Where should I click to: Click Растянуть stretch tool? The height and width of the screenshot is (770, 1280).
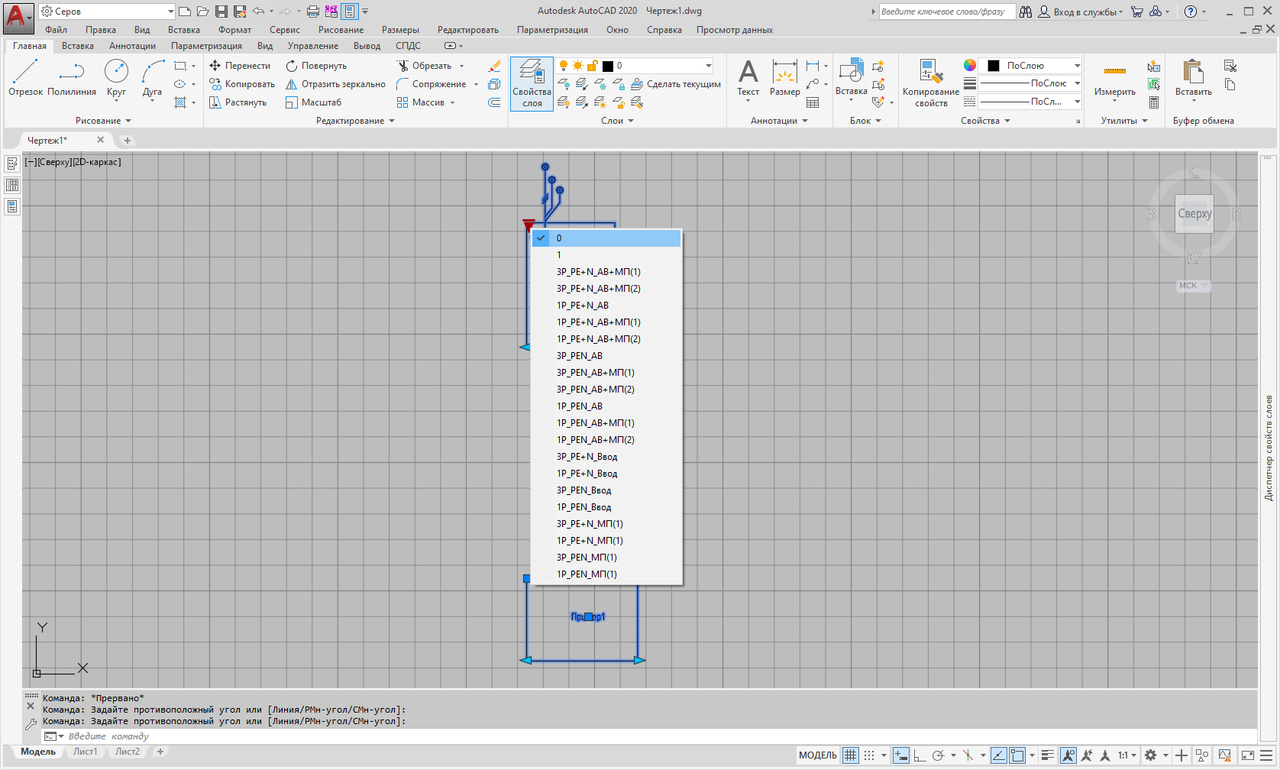point(238,102)
